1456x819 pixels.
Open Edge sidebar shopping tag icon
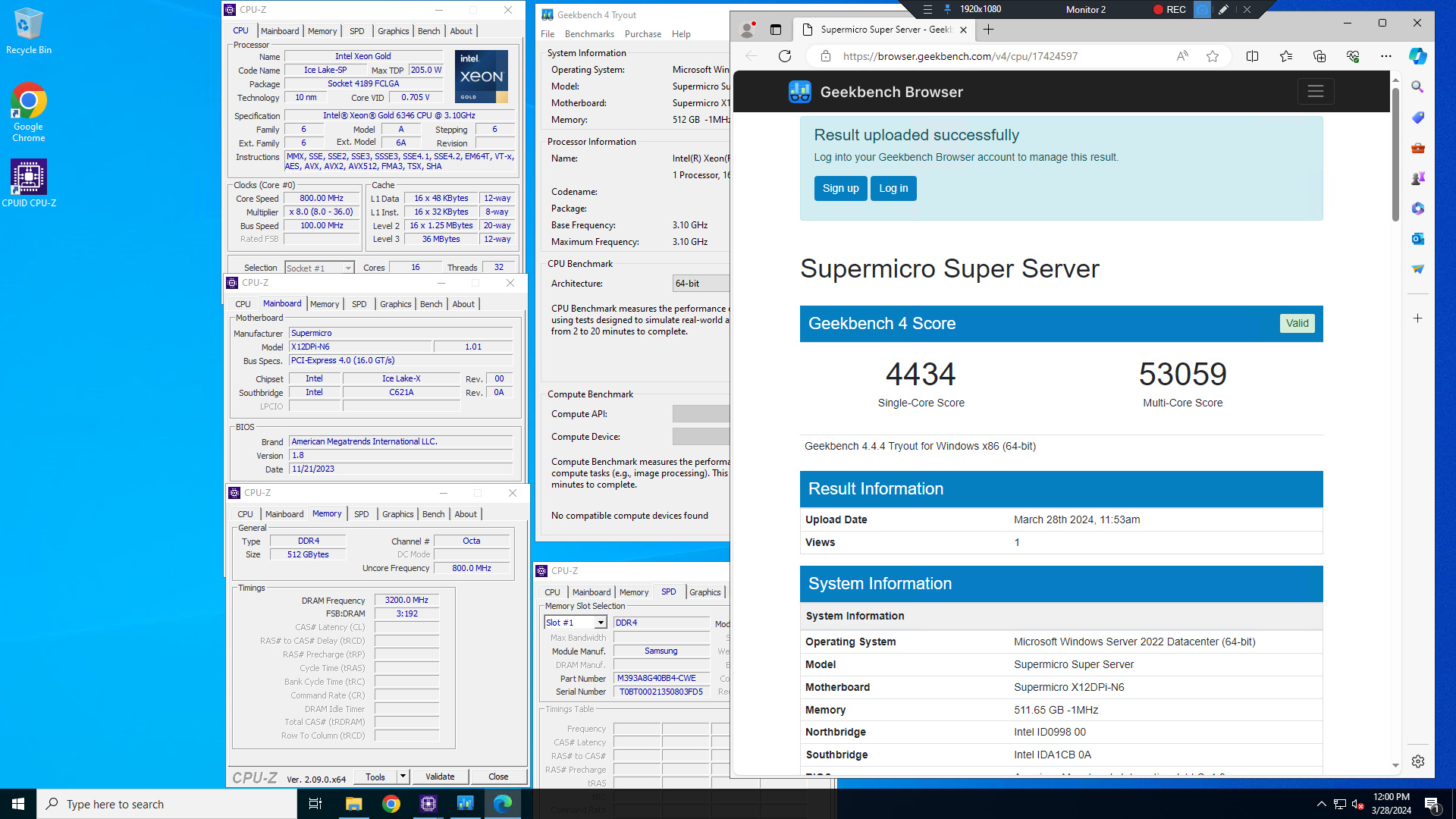pyautogui.click(x=1417, y=118)
